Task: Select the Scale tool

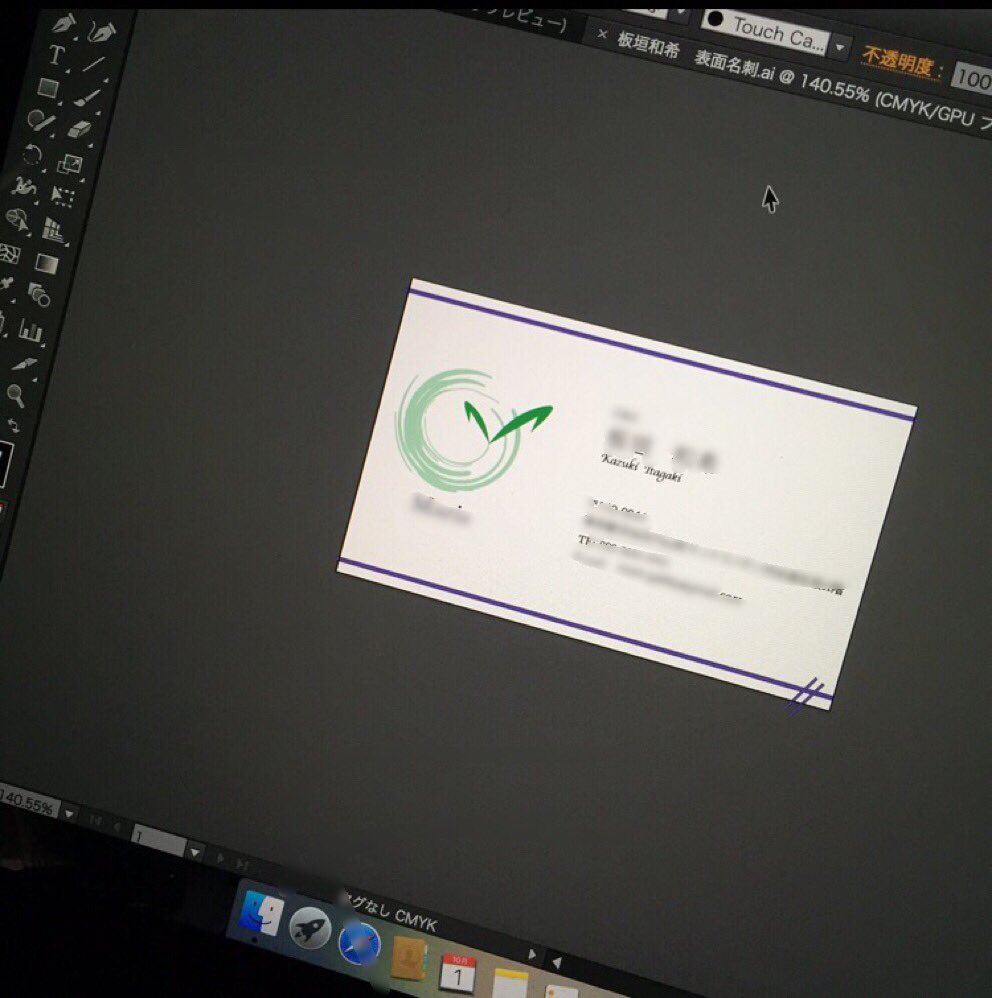Action: tap(70, 164)
